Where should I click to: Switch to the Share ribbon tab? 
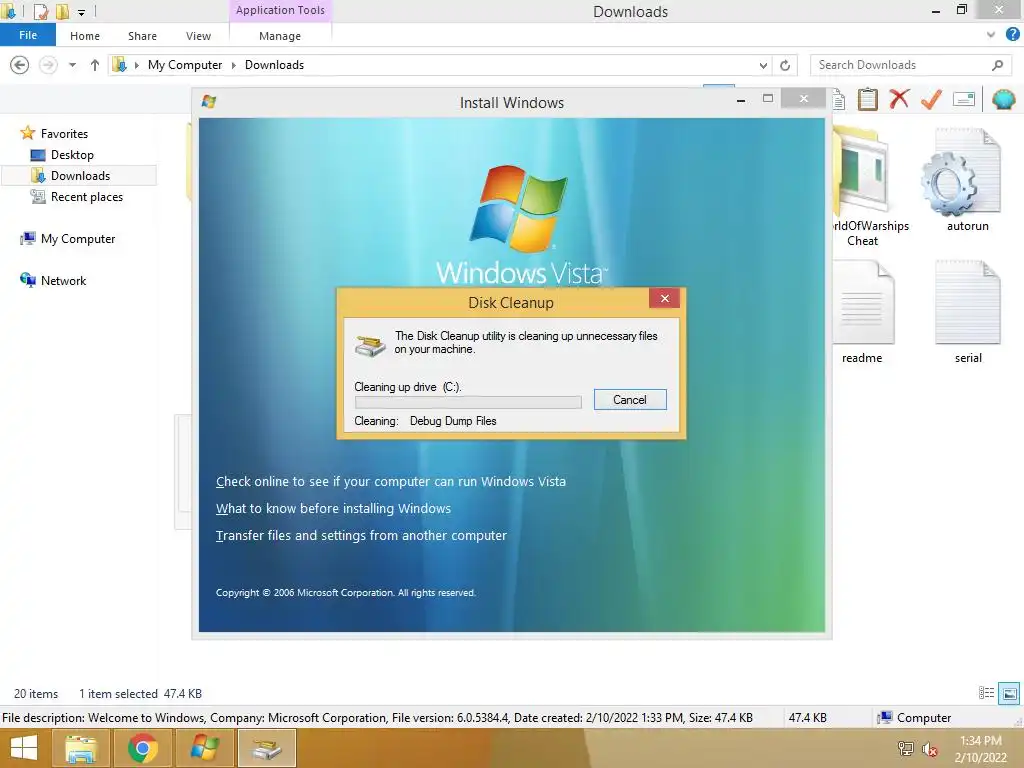[142, 36]
